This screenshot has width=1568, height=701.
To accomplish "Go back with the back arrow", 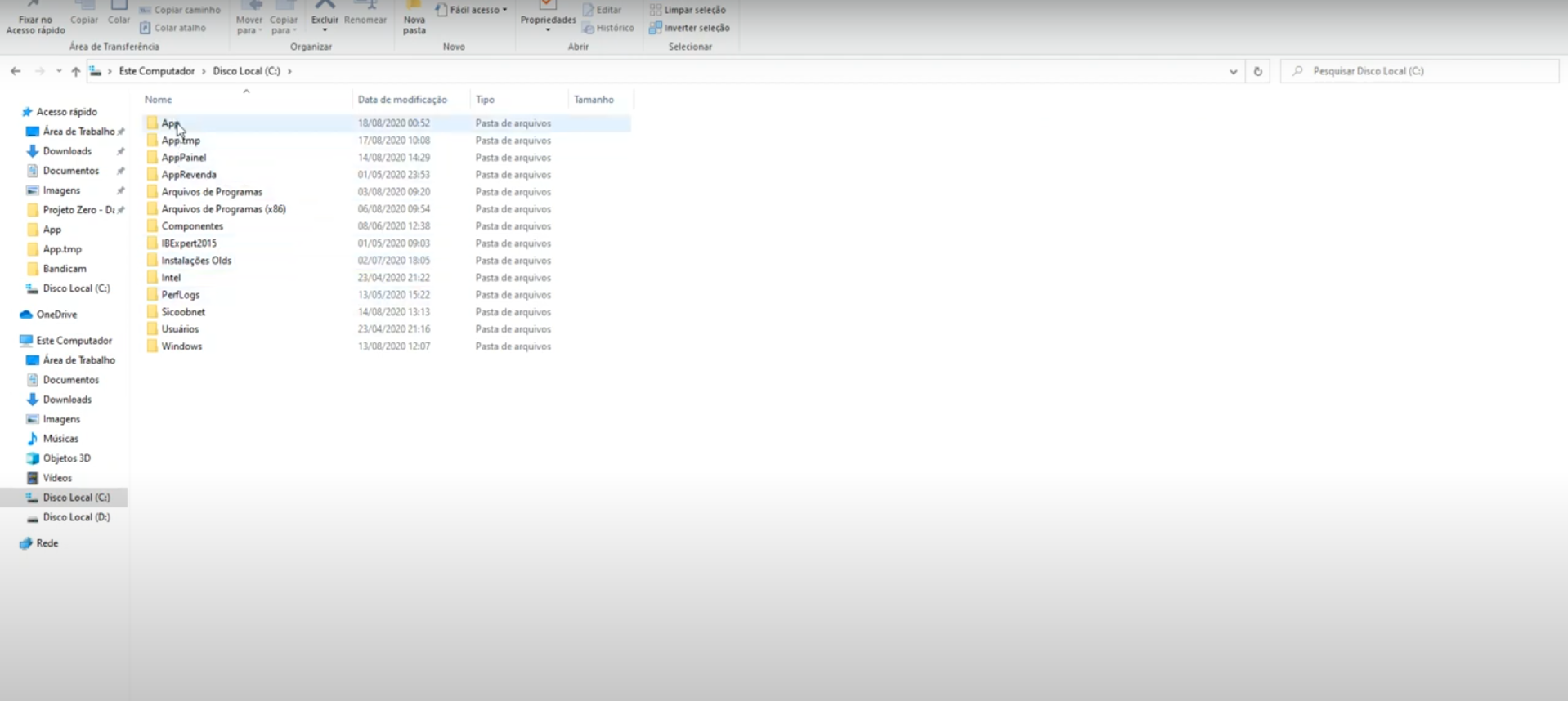I will [x=16, y=71].
